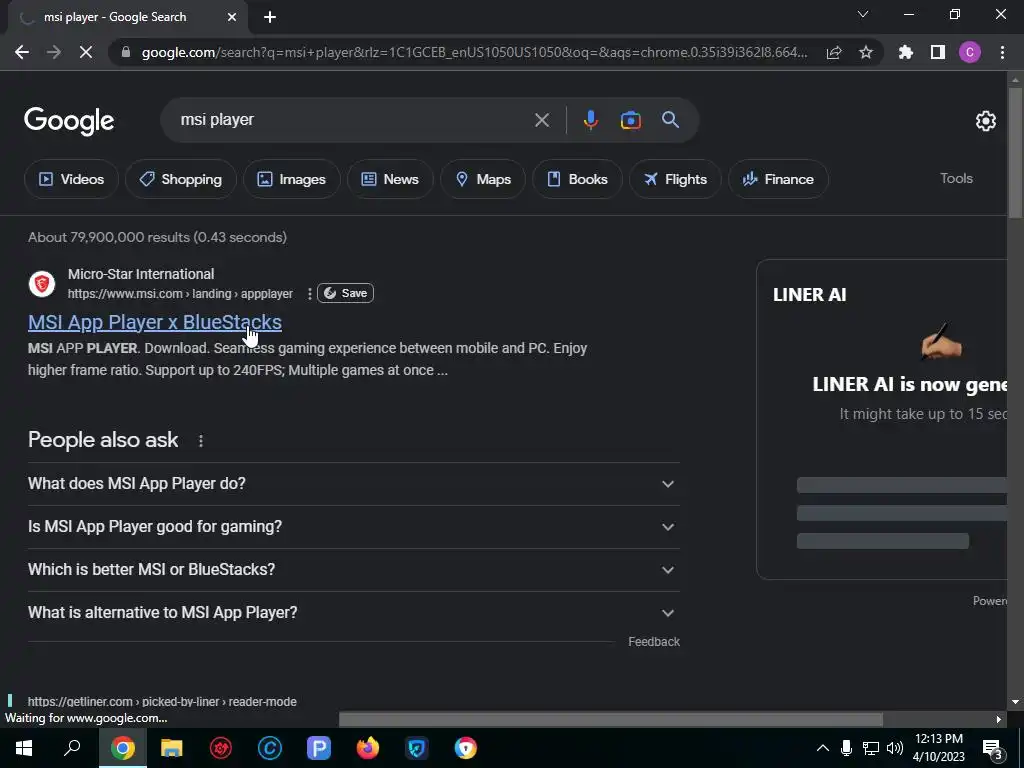Select the Shopping filter
Image resolution: width=1024 pixels, height=768 pixels.
click(181, 179)
